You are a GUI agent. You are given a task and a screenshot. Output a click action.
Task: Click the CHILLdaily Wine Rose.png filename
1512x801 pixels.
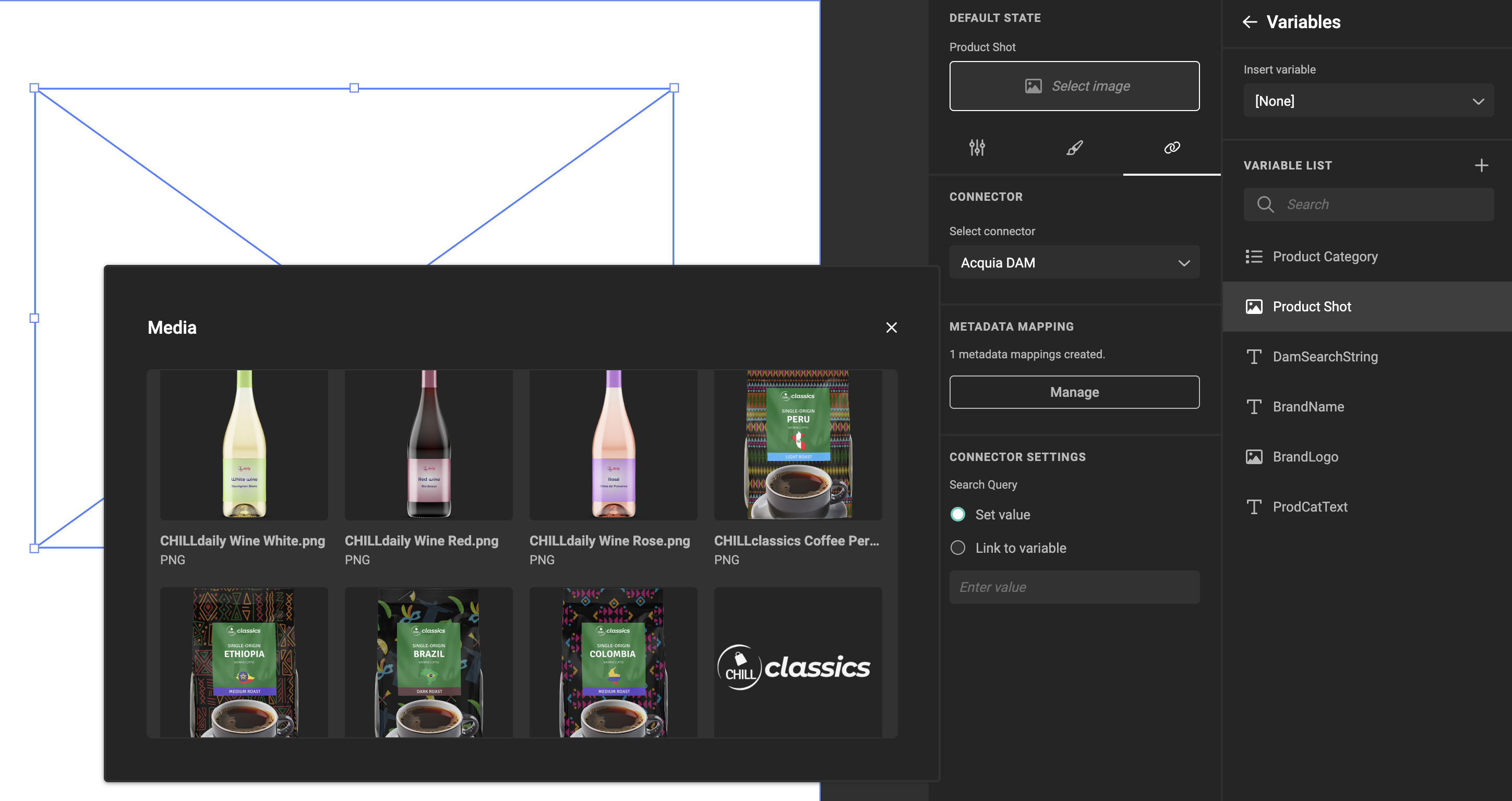[x=610, y=540]
